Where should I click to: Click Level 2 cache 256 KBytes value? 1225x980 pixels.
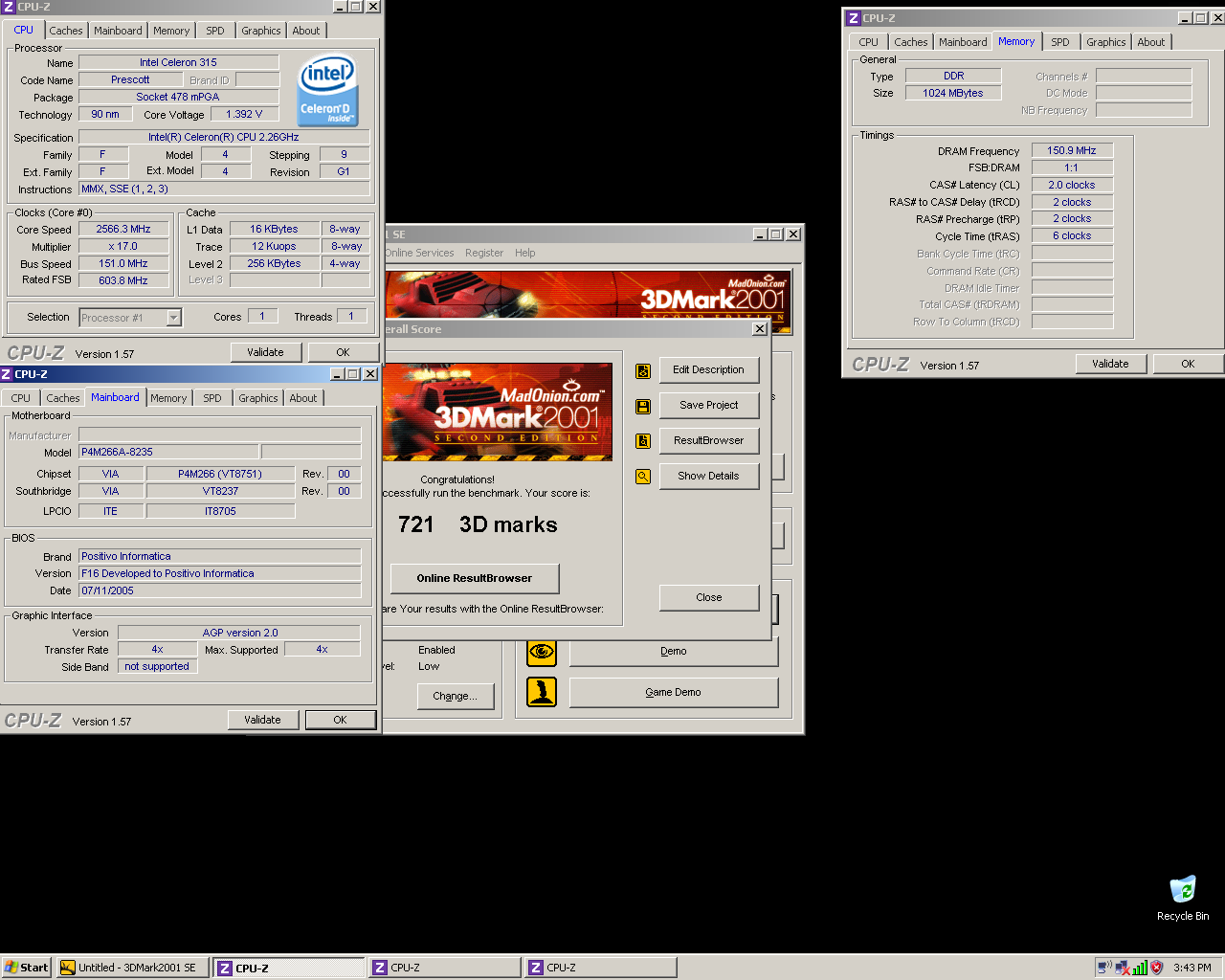pyautogui.click(x=275, y=263)
